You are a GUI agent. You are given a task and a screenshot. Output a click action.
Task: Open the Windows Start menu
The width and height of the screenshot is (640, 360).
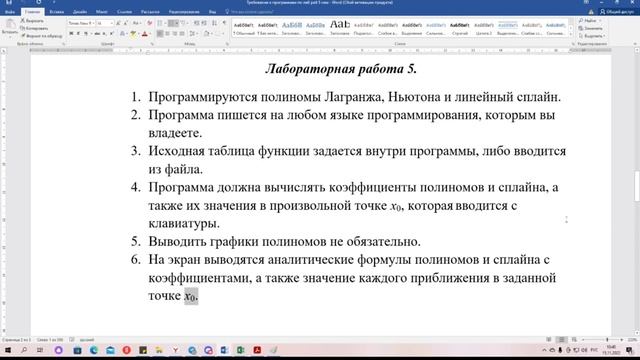point(7,350)
